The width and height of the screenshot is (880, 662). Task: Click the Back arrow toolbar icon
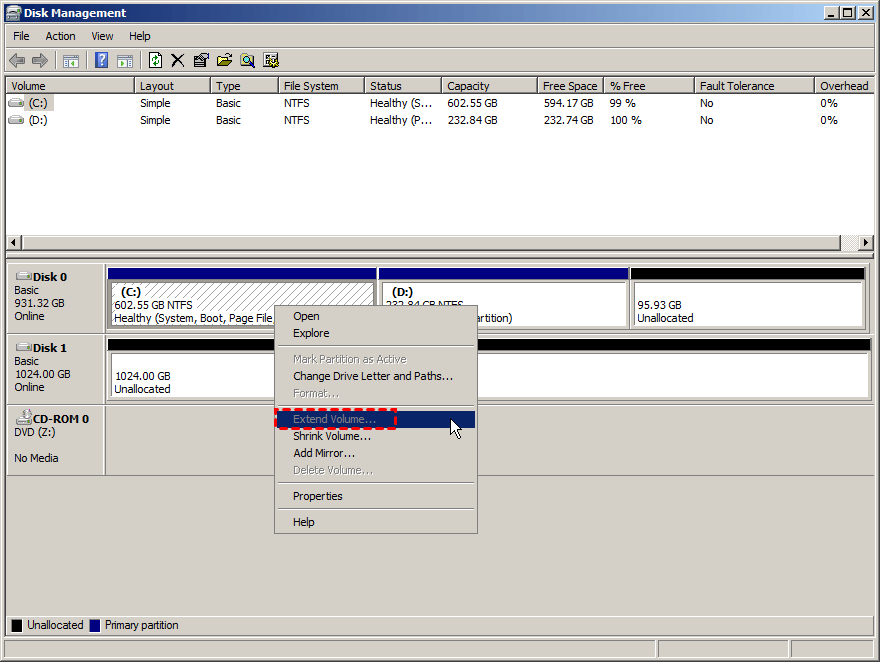coord(17,61)
